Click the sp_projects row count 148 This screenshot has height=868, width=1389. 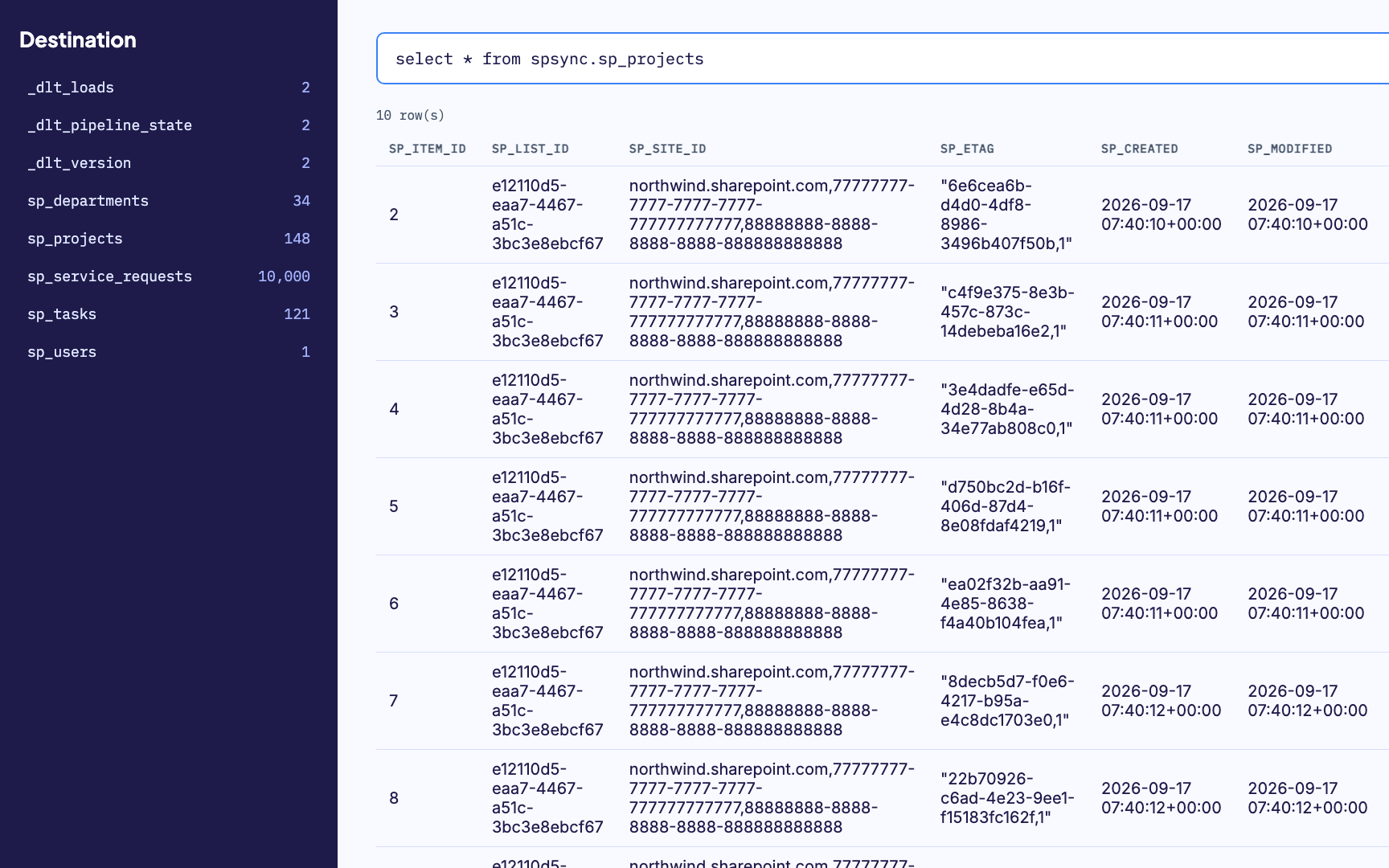[x=297, y=239]
